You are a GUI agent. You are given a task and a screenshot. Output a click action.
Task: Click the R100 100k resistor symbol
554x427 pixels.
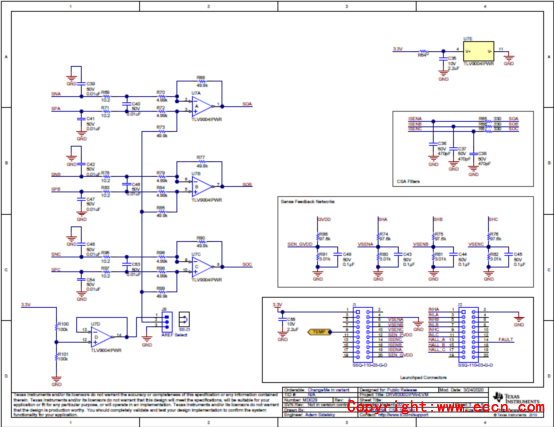tap(56, 327)
